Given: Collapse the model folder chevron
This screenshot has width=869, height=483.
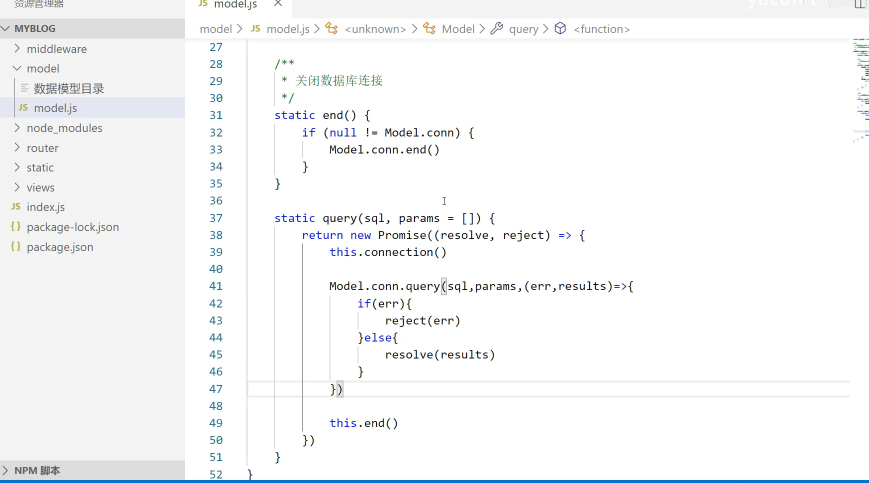Looking at the screenshot, I should pos(17,68).
